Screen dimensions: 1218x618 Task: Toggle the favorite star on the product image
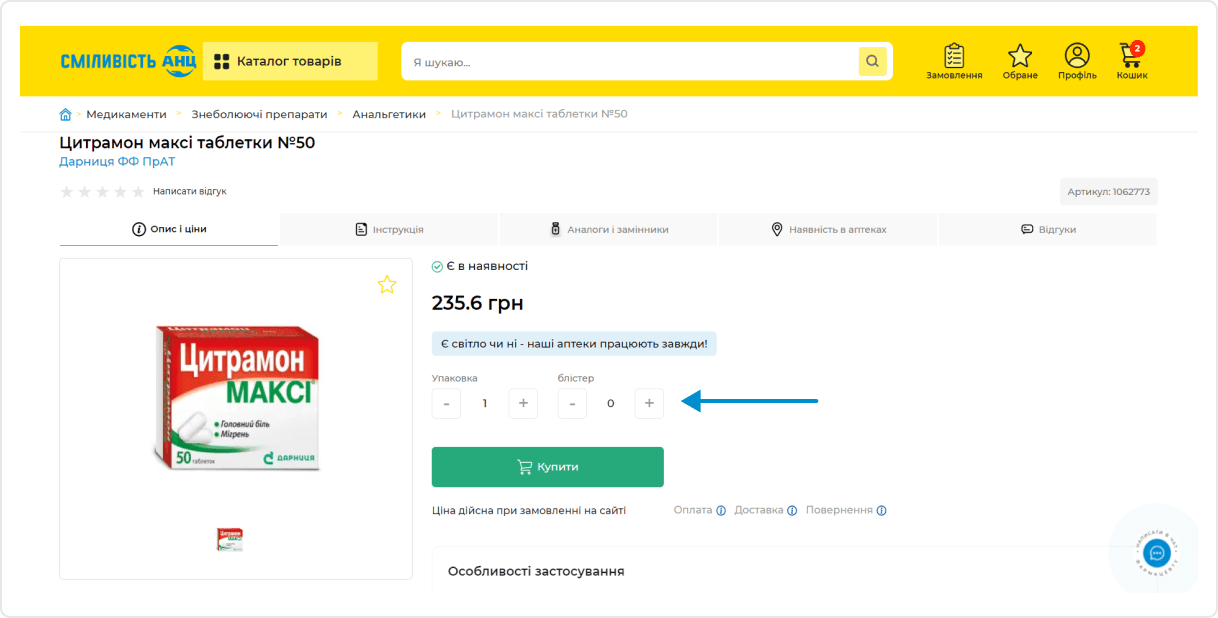(386, 285)
